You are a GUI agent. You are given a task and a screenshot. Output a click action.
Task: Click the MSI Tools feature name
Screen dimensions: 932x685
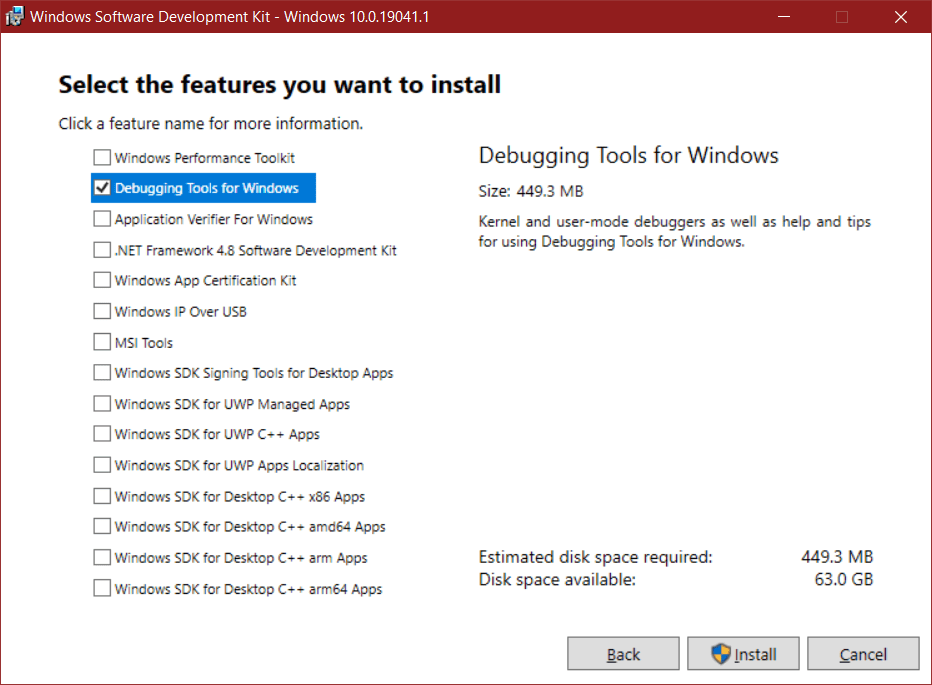pyautogui.click(x=144, y=342)
